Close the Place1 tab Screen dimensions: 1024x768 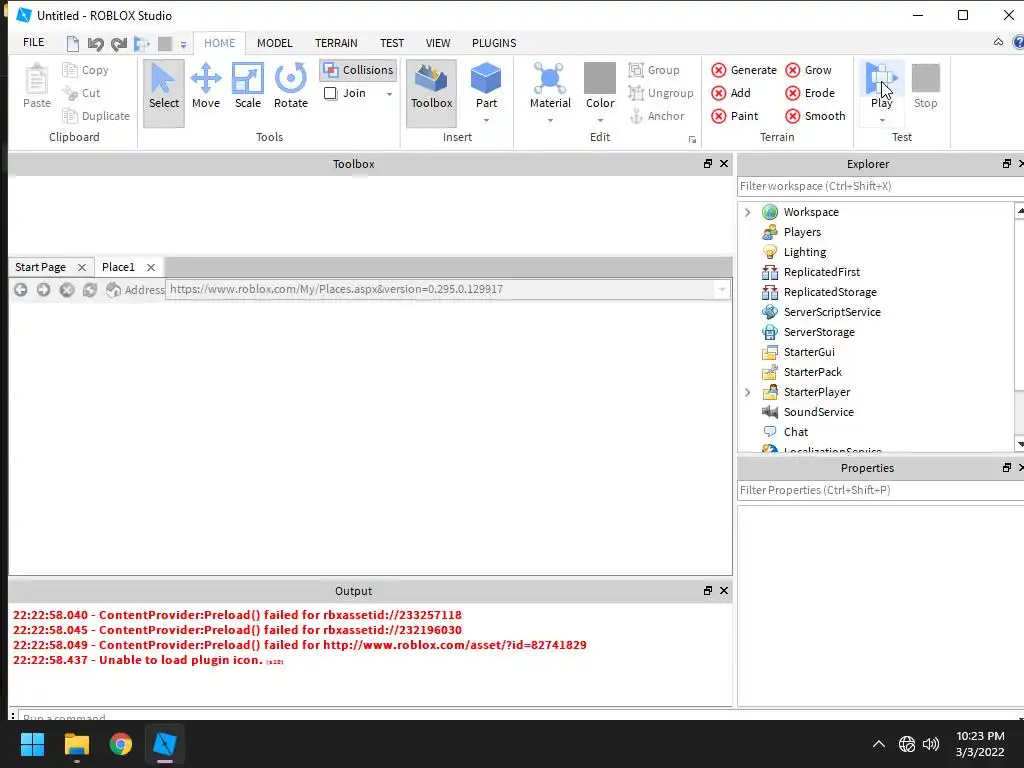(151, 268)
